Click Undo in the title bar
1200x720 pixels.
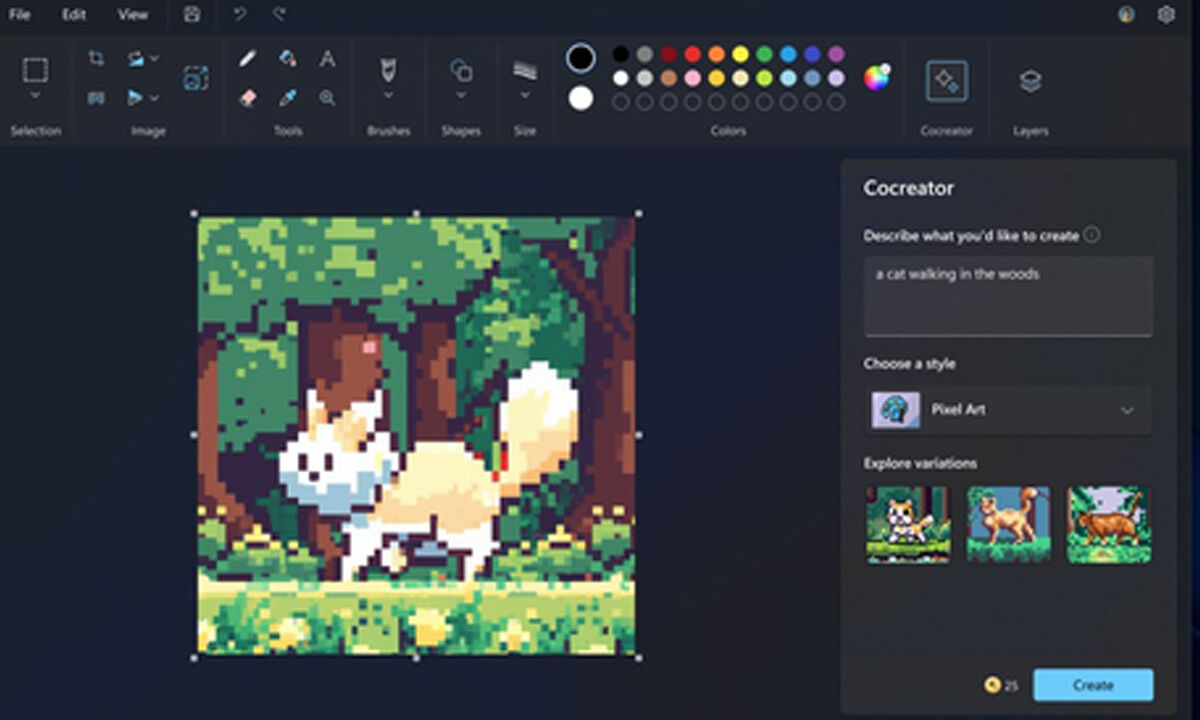coord(239,14)
